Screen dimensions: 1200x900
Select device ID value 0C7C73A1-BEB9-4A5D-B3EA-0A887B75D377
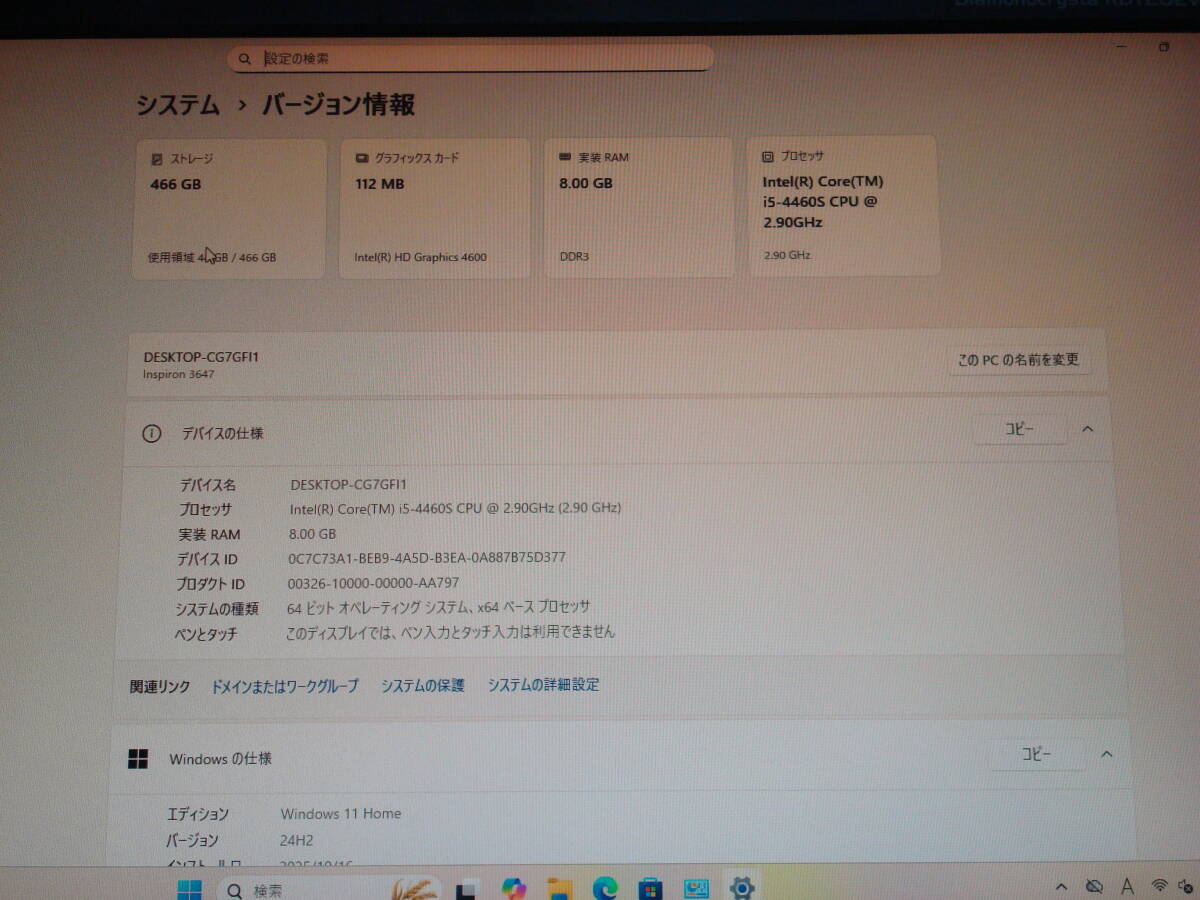pyautogui.click(x=426, y=557)
